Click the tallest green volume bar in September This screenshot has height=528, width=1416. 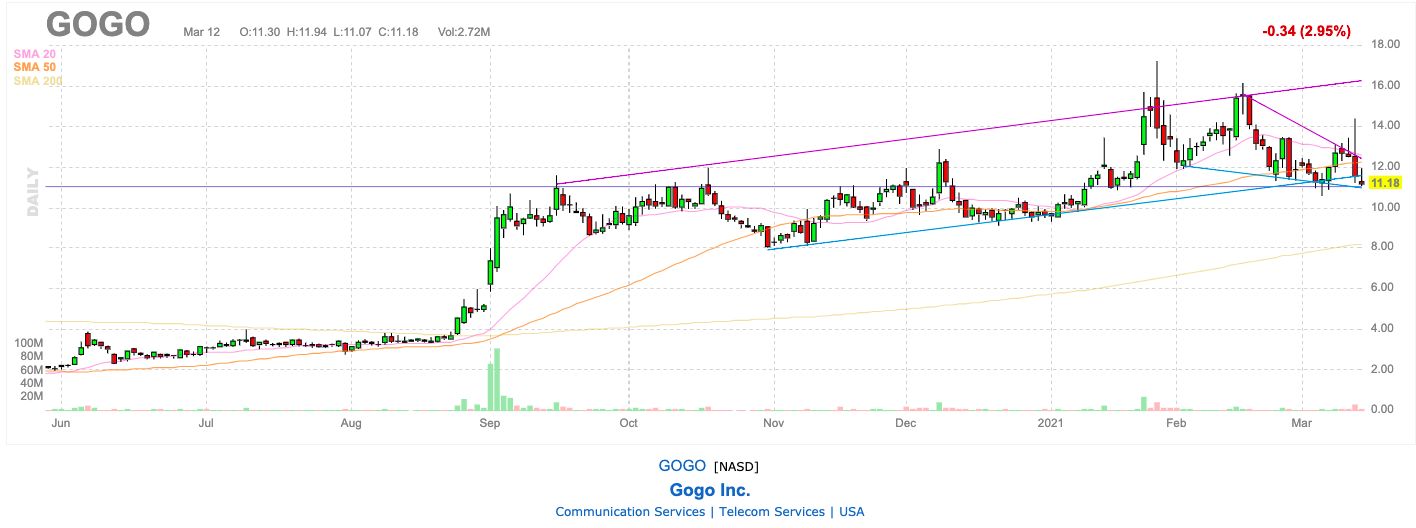(x=497, y=379)
